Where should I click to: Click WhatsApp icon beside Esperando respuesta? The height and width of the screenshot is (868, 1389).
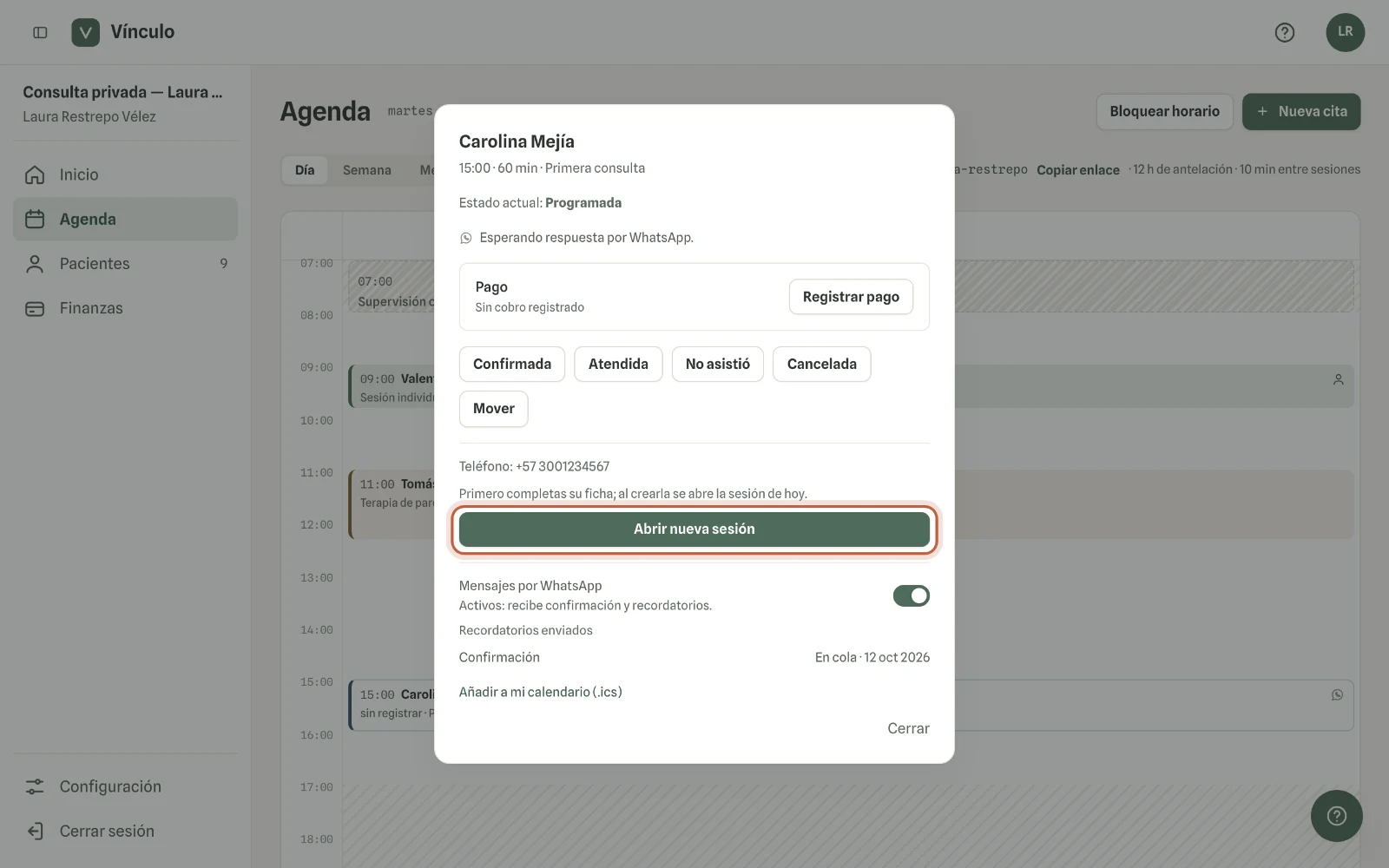point(466,238)
